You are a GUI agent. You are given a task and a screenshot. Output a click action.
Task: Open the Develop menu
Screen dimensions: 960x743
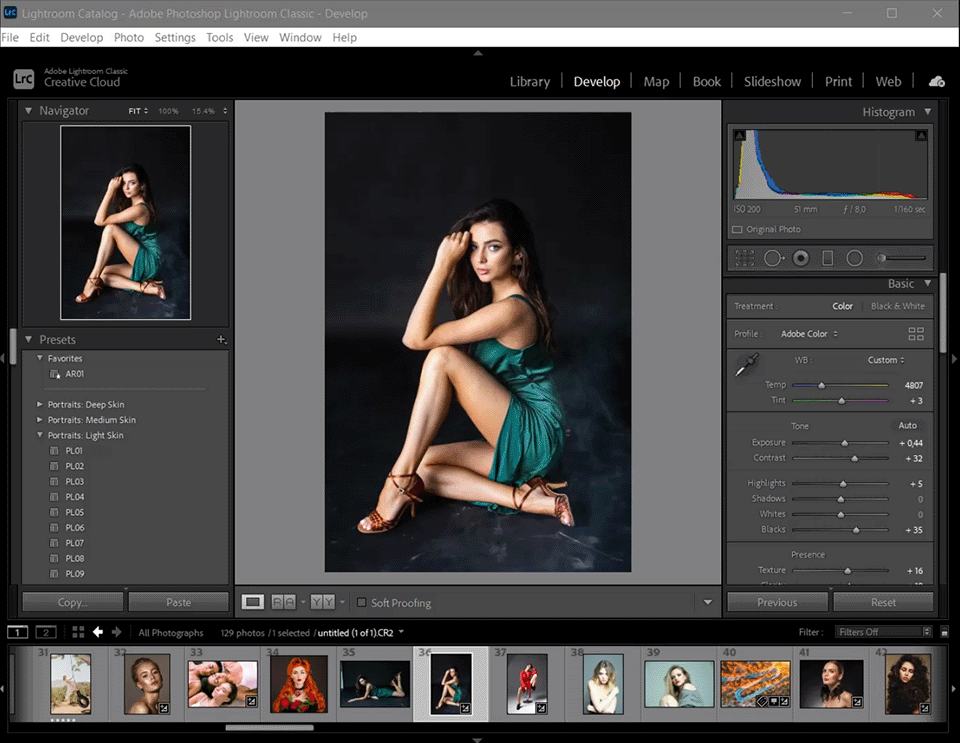point(81,37)
